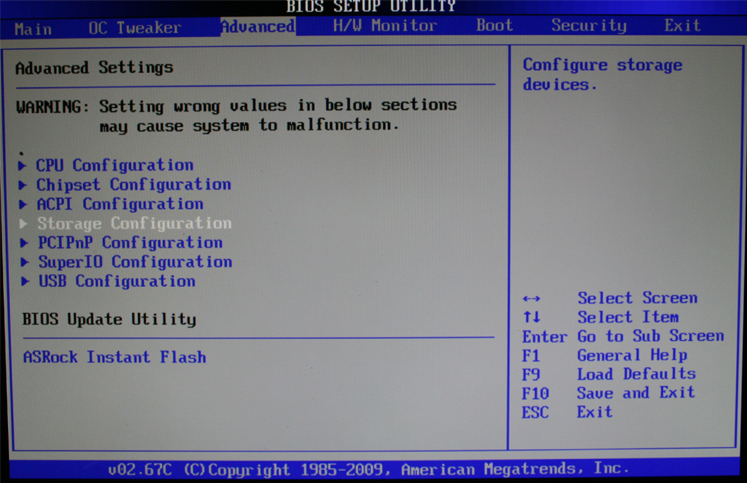747x483 pixels.
Task: Open the Main tab
Action: coord(33,29)
